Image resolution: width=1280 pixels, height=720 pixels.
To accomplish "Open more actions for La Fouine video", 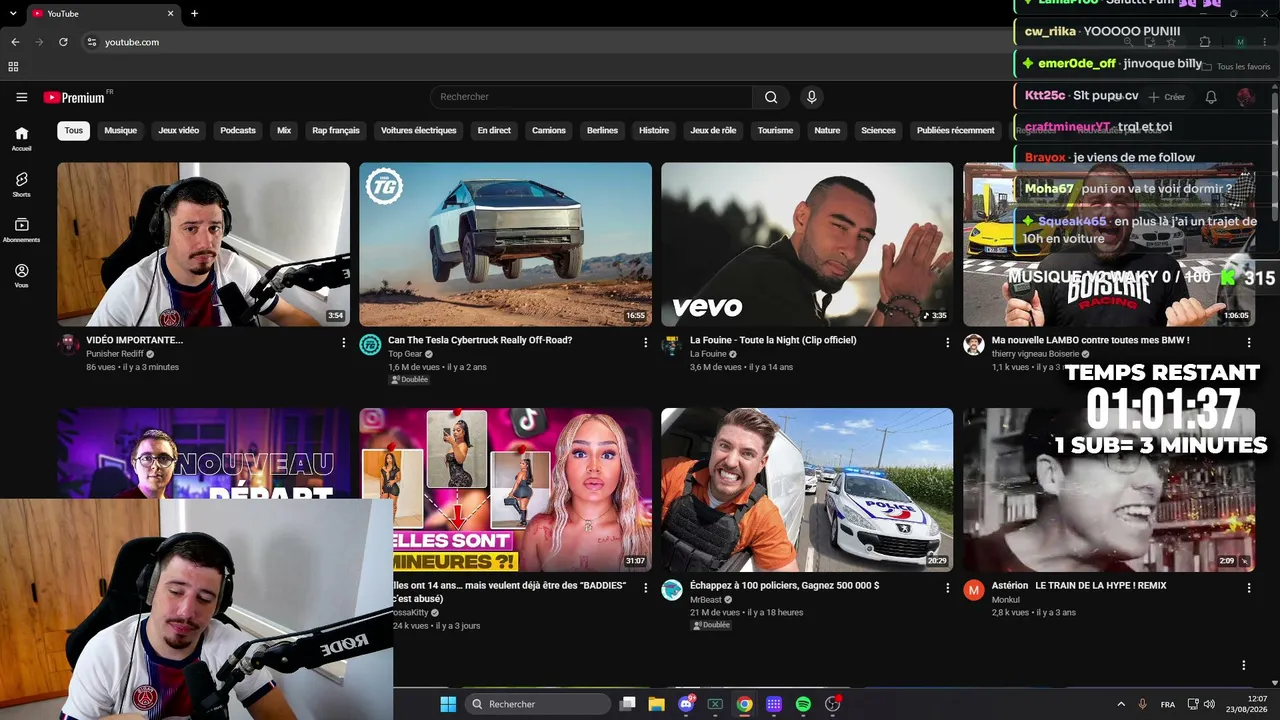I will (948, 342).
